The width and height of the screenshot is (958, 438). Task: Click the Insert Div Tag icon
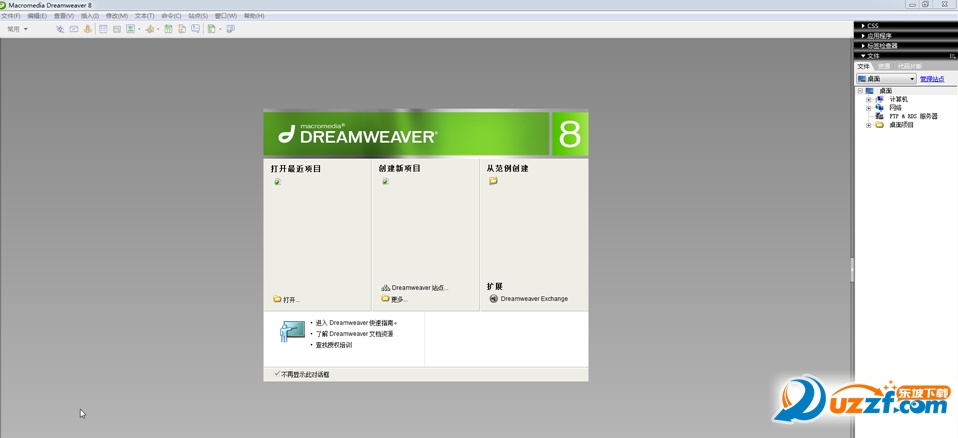pos(117,29)
